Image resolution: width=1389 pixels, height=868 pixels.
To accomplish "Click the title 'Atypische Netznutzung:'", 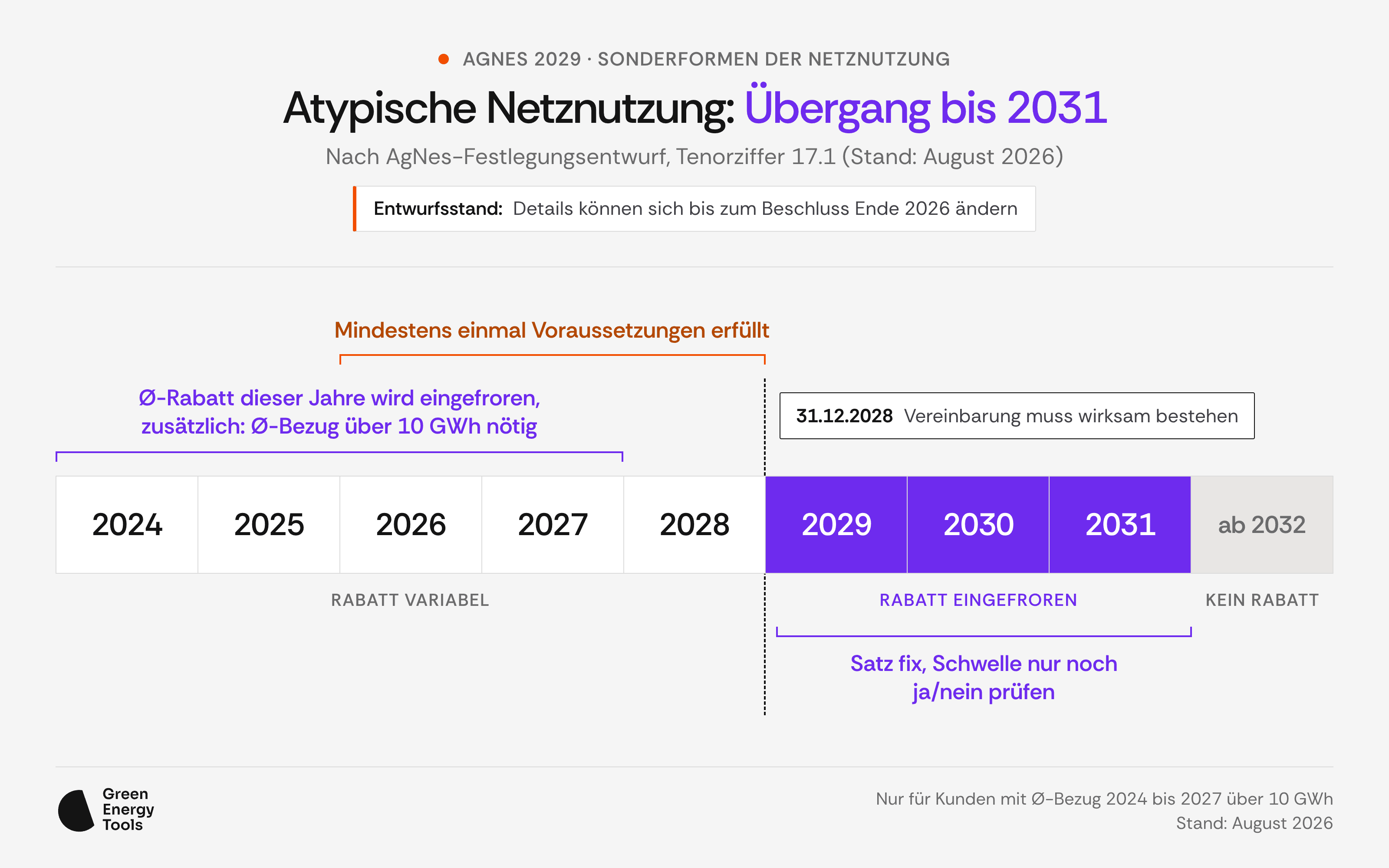I will tap(509, 109).
